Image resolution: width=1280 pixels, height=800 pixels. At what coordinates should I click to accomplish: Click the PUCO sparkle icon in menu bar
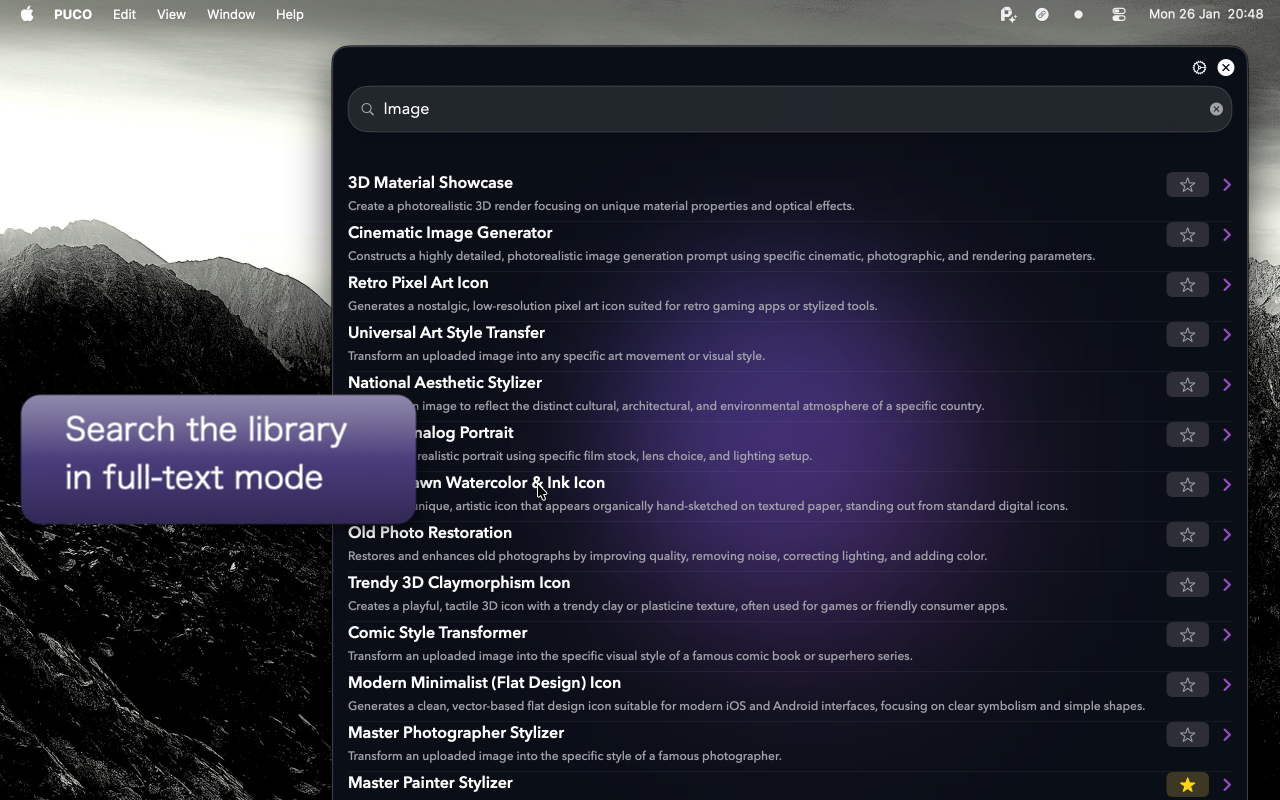1008,14
